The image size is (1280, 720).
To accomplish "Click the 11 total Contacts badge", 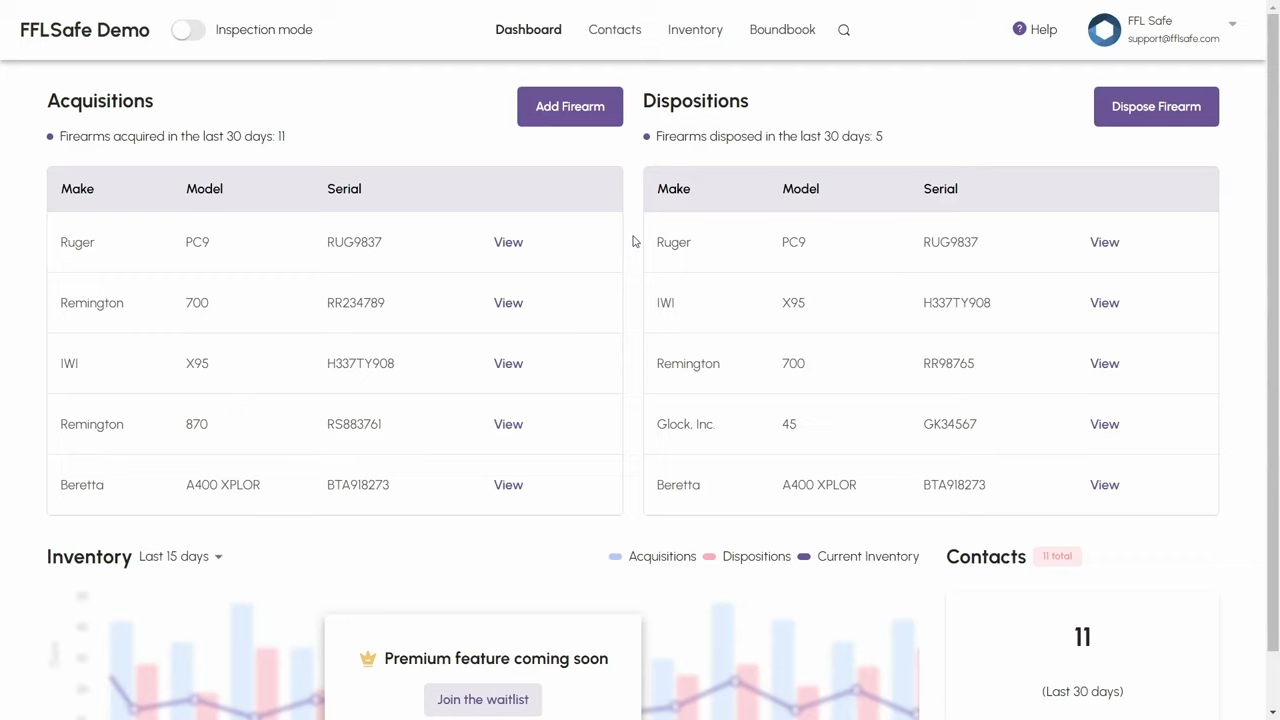I will coord(1057,556).
